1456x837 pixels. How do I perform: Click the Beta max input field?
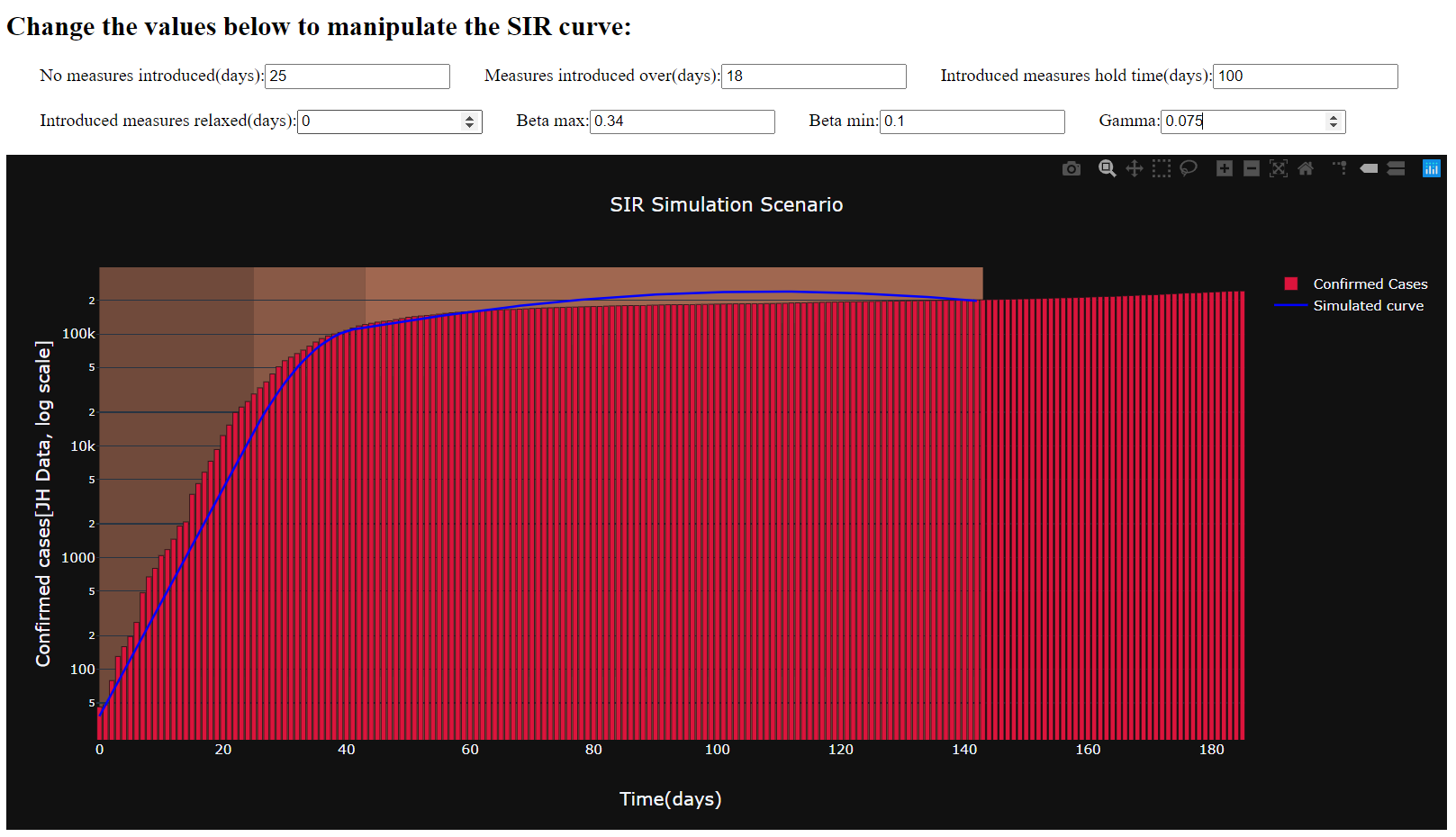click(x=683, y=121)
